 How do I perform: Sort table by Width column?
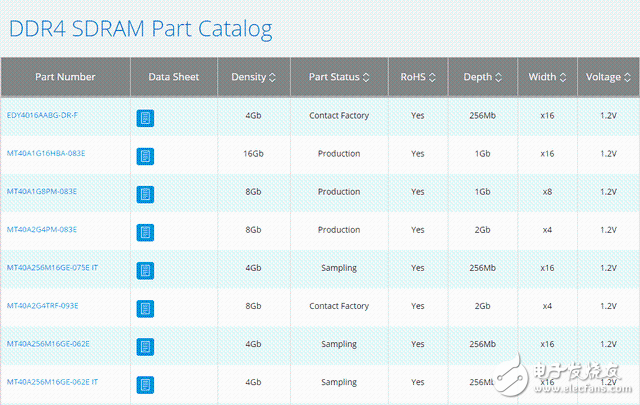coord(548,77)
